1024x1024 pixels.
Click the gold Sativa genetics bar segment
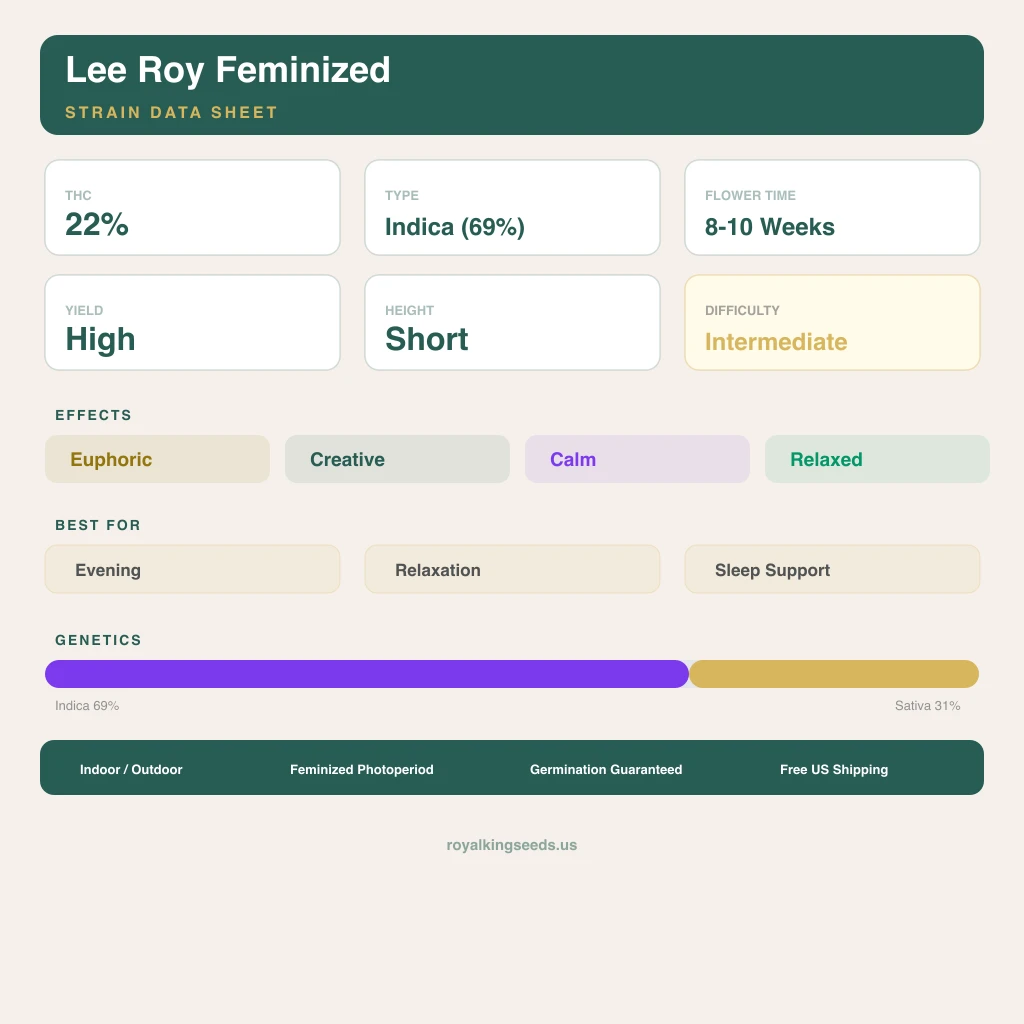834,674
